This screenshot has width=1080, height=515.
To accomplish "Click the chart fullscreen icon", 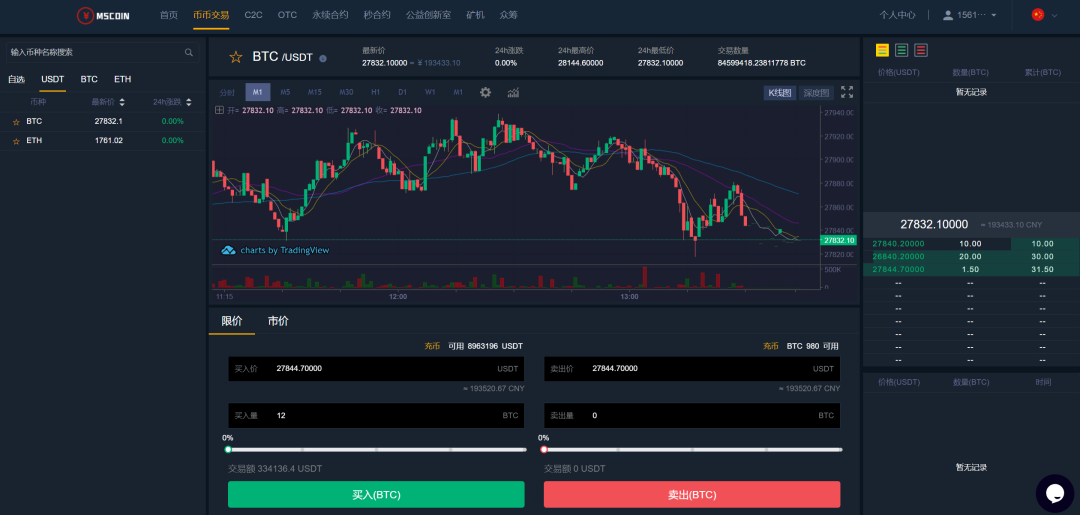I will (847, 92).
